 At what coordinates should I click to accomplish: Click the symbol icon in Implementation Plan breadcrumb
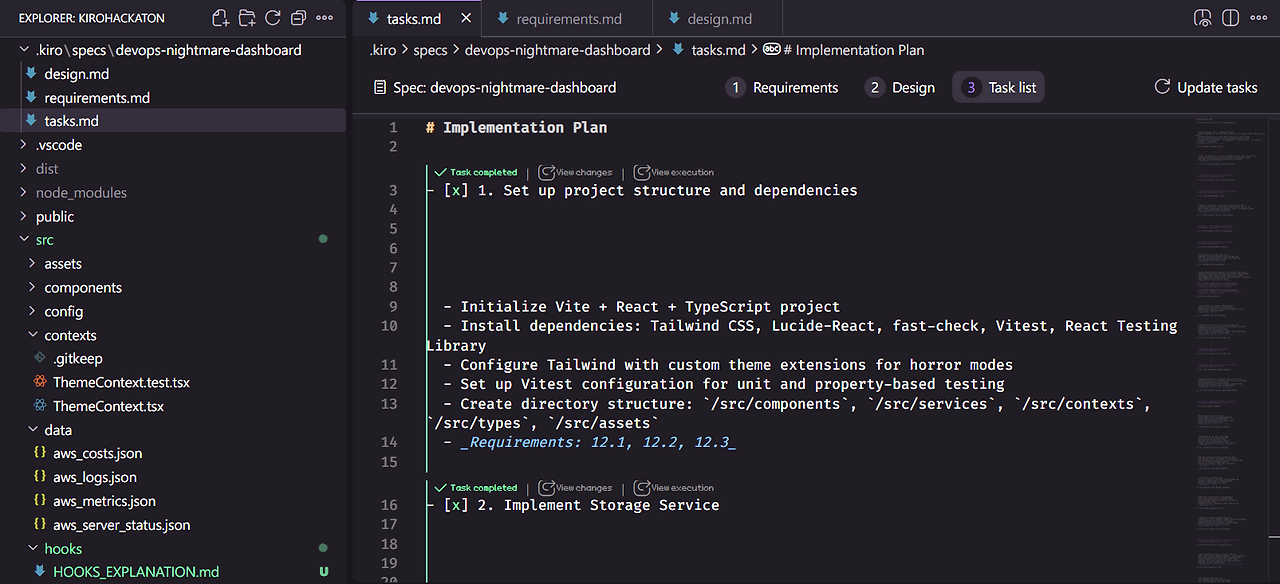(x=771, y=50)
